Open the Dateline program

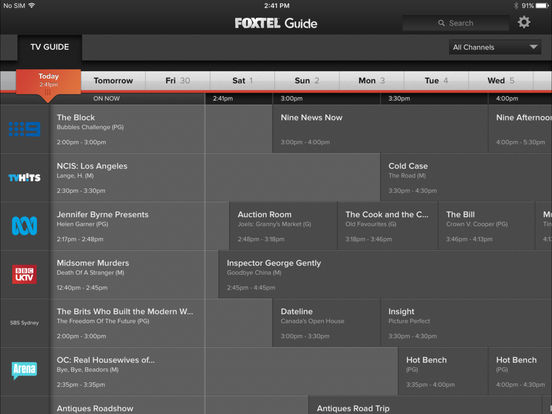pyautogui.click(x=326, y=323)
